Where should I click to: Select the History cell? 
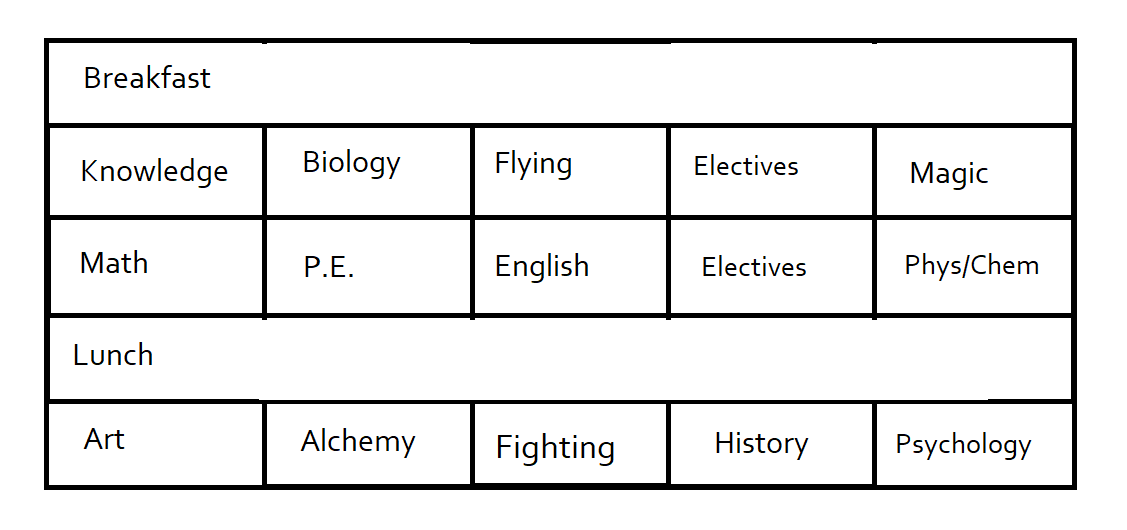pyautogui.click(x=771, y=444)
